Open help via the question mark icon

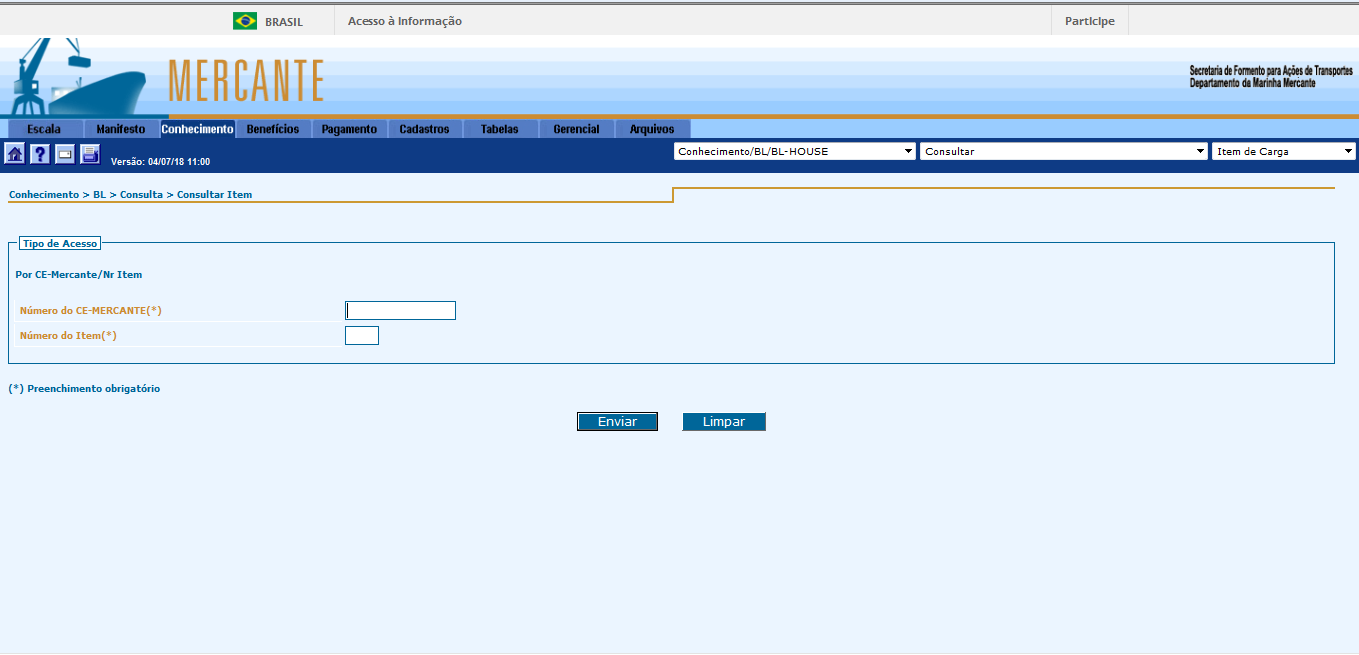pyautogui.click(x=40, y=154)
